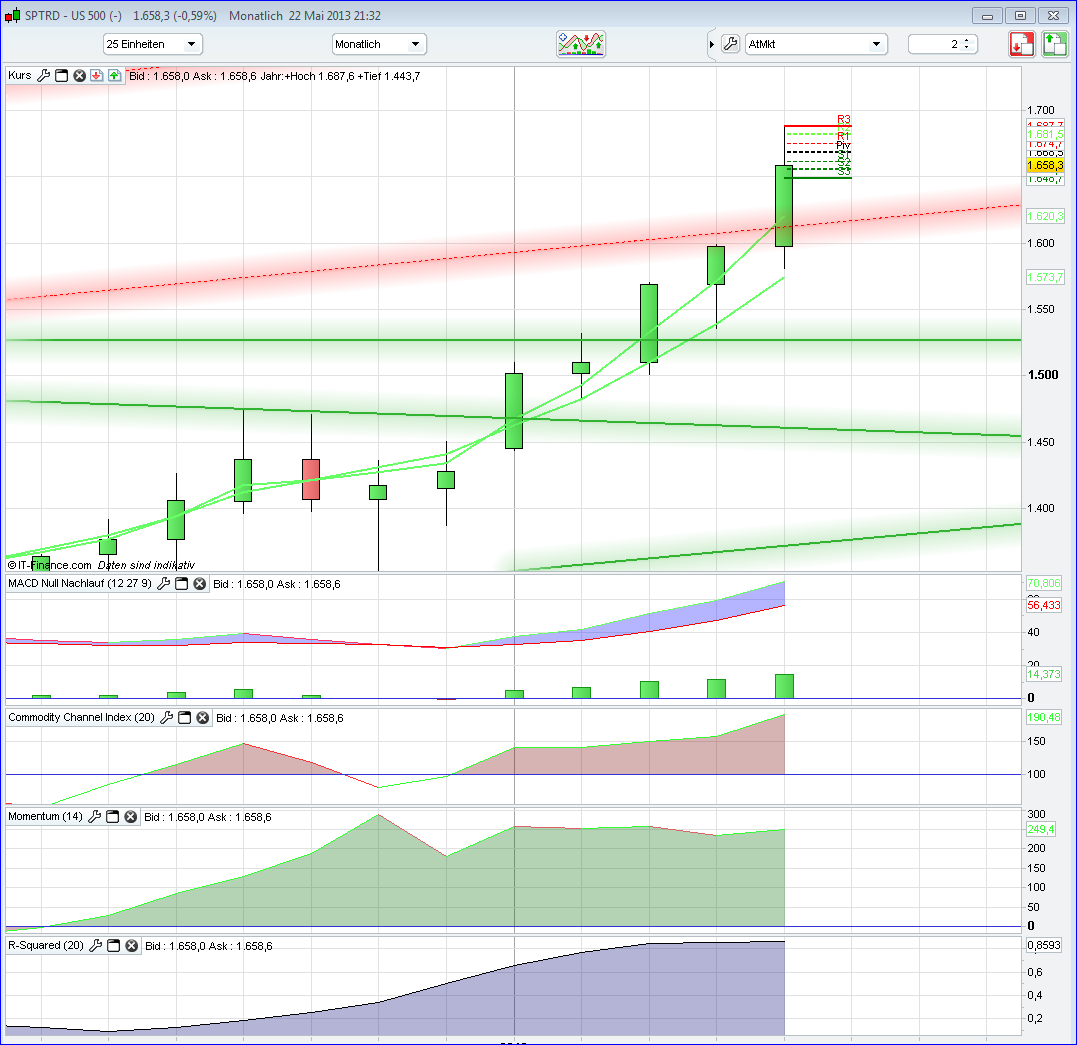
Task: Click the IT-Finance.com copyright link
Action: 49,565
